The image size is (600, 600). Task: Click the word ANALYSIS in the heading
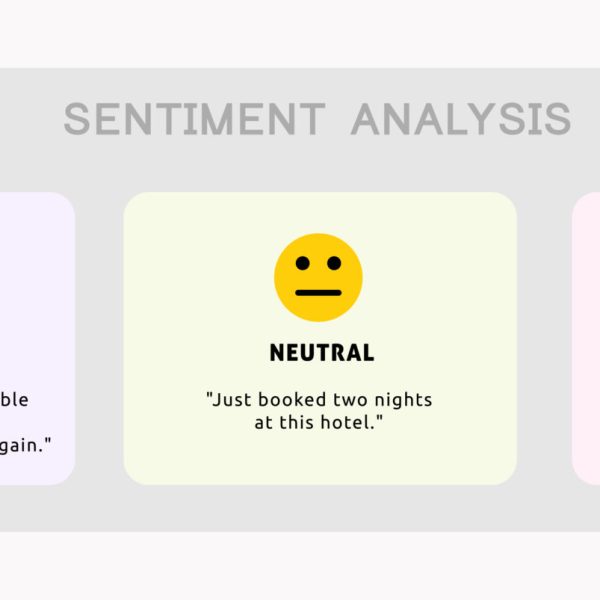click(x=461, y=119)
